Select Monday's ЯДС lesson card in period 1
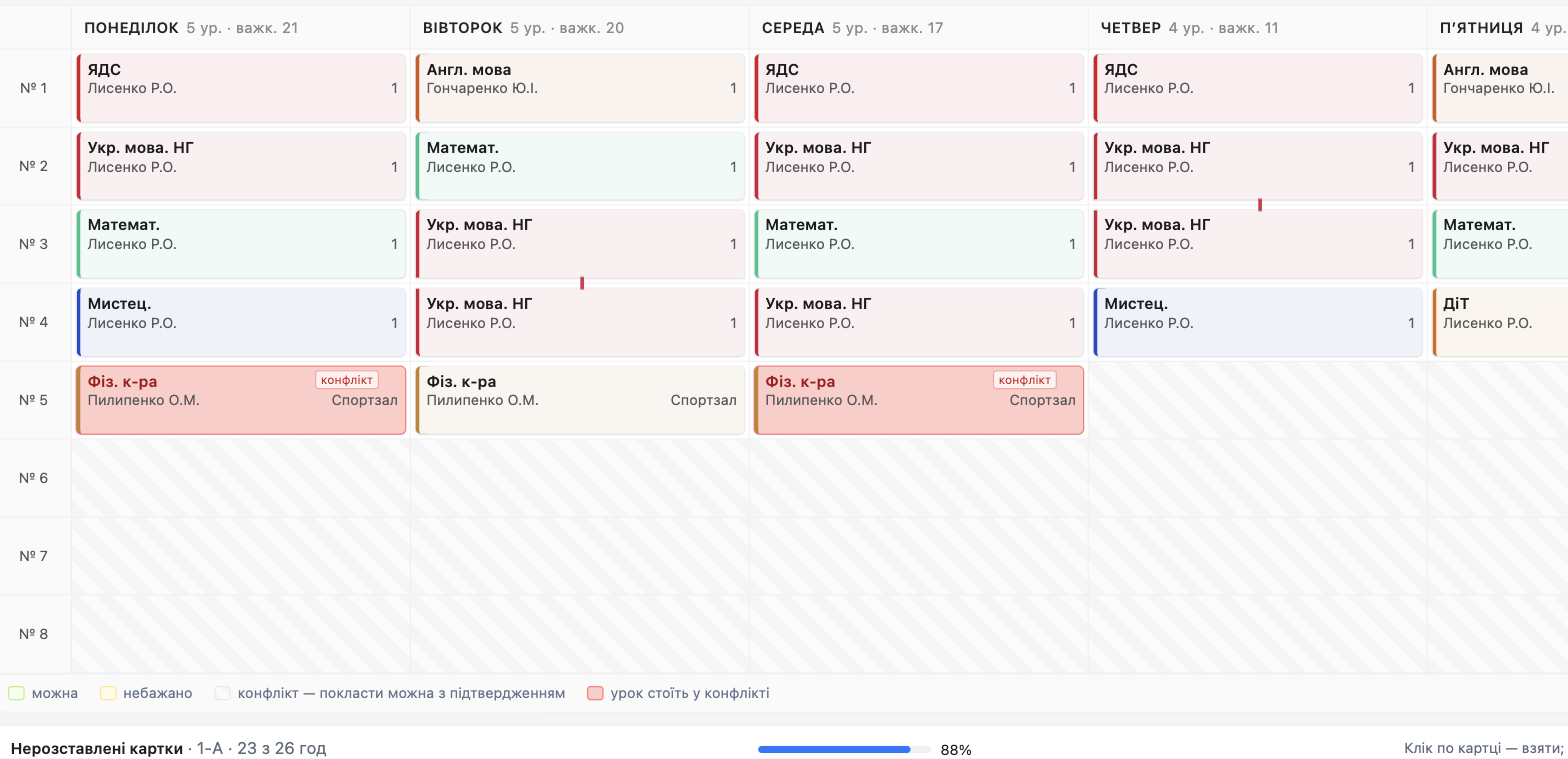This screenshot has width=1568, height=759. [x=241, y=88]
